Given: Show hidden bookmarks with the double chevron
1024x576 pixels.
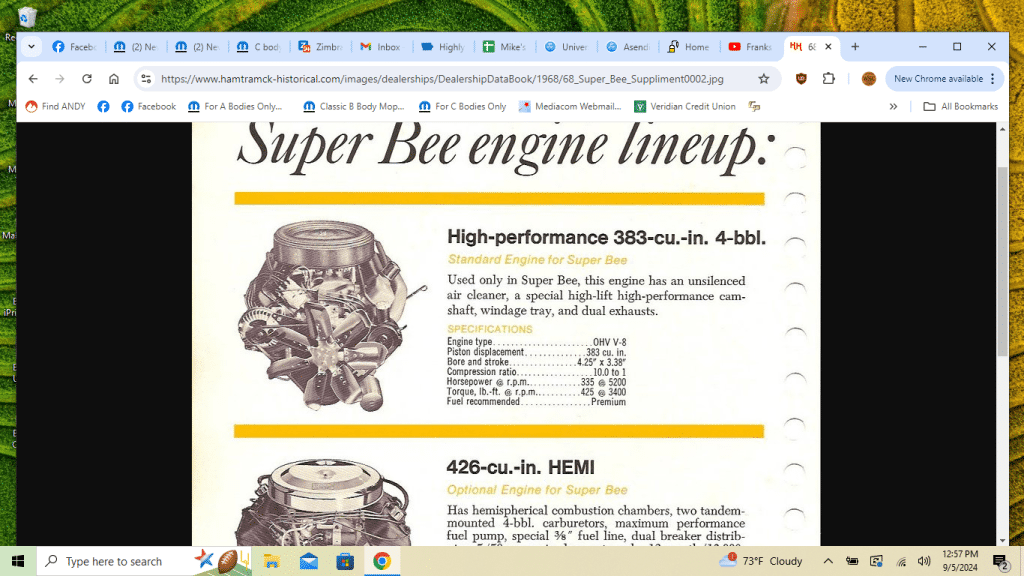Looking at the screenshot, I should [x=893, y=107].
